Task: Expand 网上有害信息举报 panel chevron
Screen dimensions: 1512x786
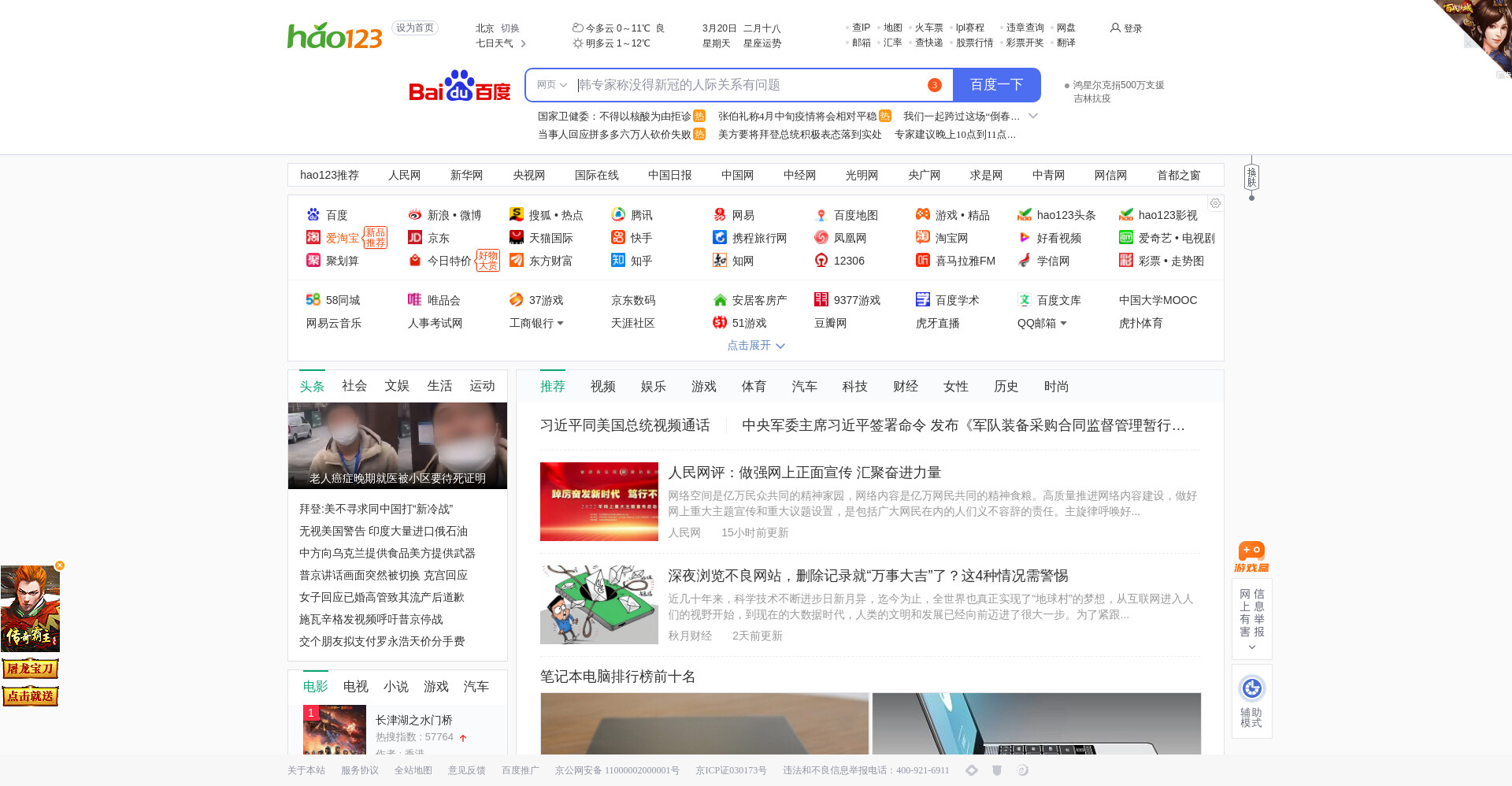Action: click(1252, 648)
